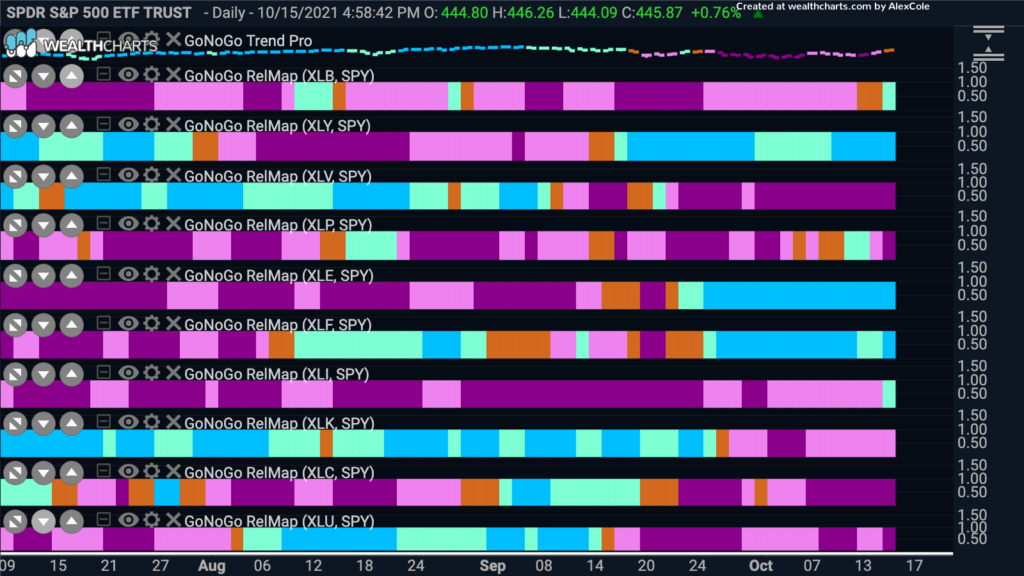This screenshot has height=576, width=1024.
Task: Hide the XLF RelMap with eye icon
Action: pos(128,324)
